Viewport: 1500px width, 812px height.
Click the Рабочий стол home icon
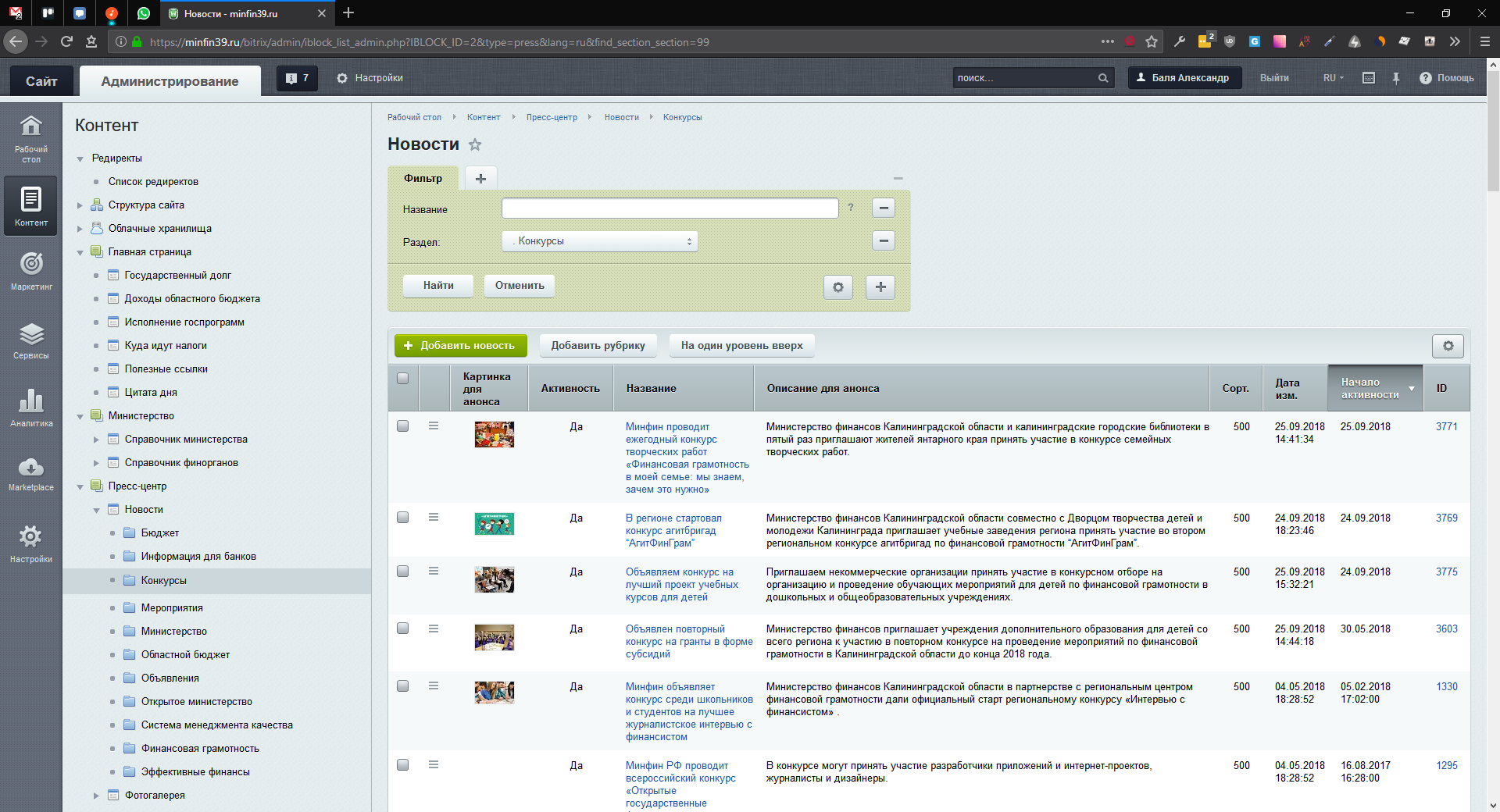coord(31,137)
